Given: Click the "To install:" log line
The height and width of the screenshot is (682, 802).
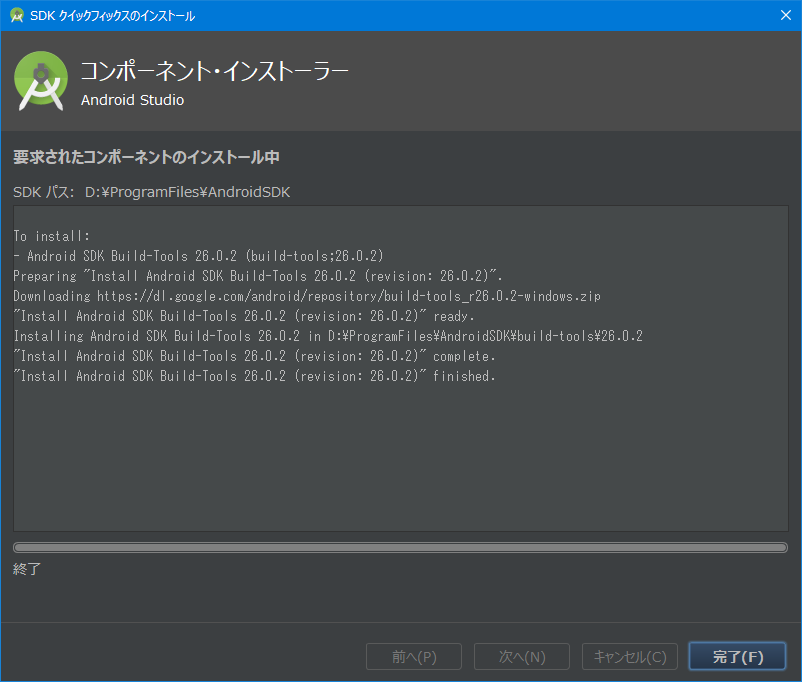Looking at the screenshot, I should click(x=52, y=236).
